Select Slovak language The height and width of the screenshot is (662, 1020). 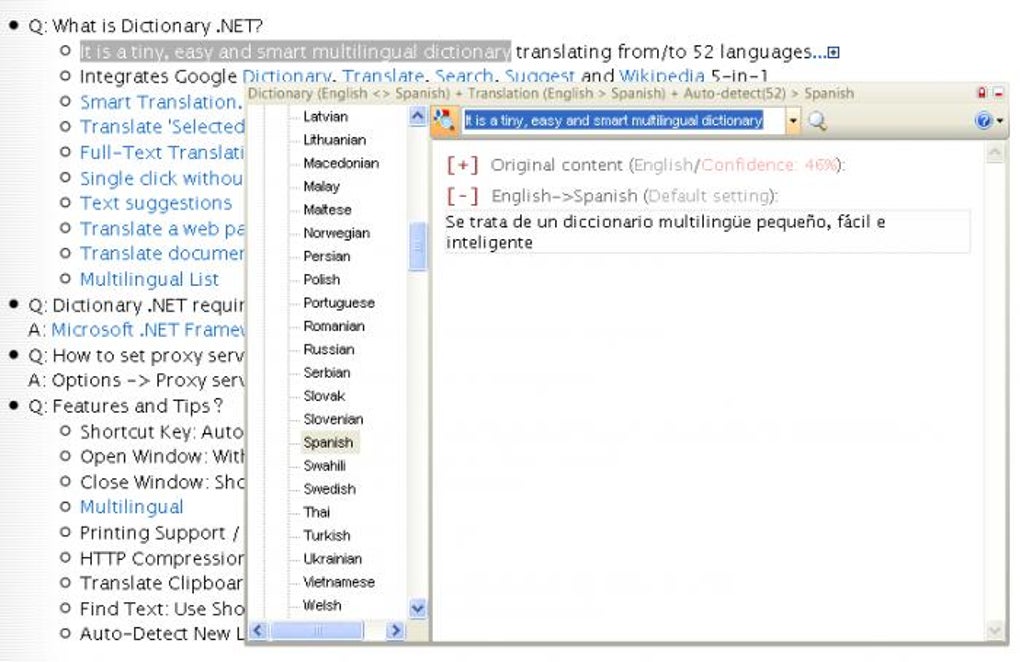tap(324, 396)
